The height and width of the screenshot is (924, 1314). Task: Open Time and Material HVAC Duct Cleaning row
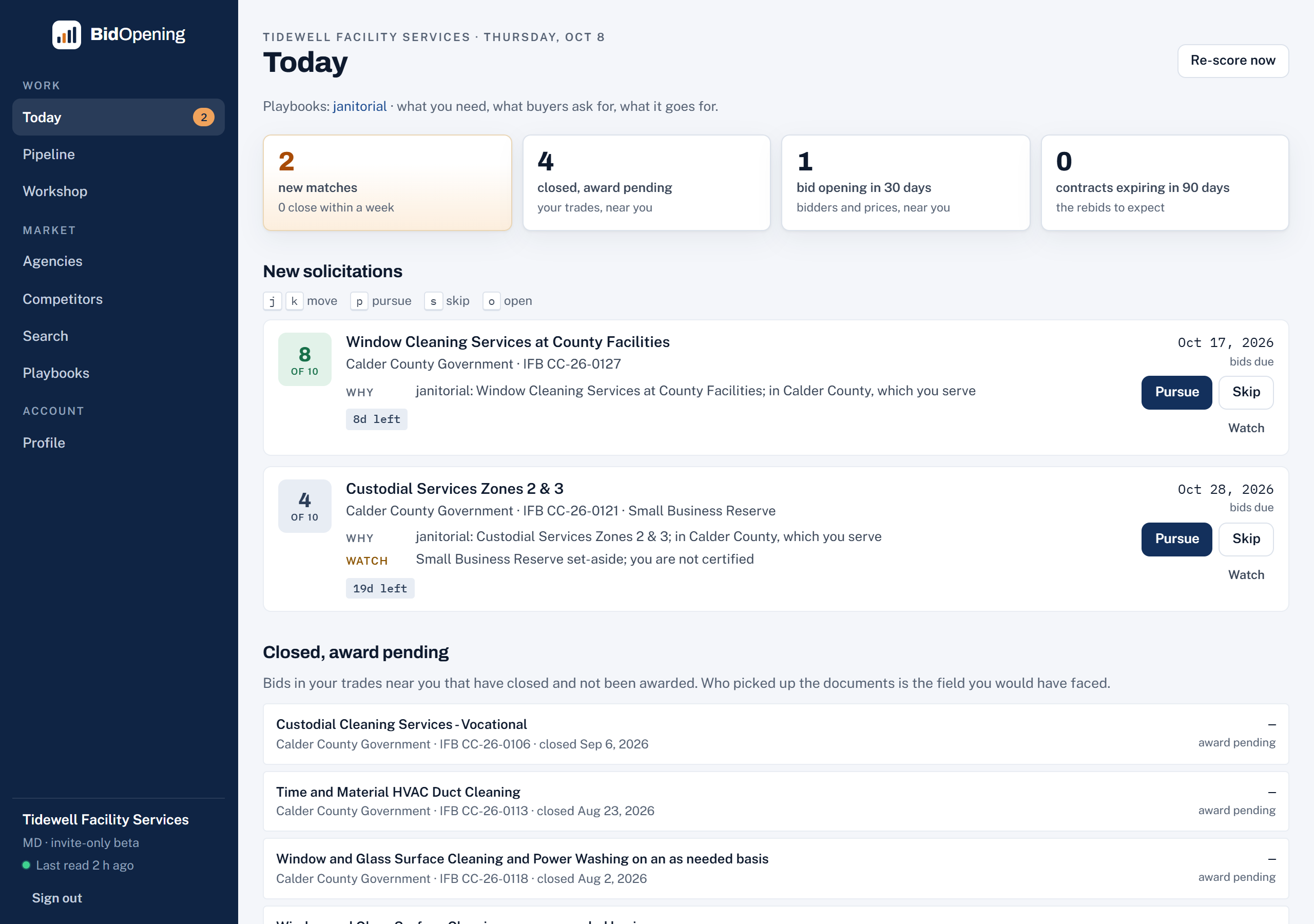click(x=776, y=801)
